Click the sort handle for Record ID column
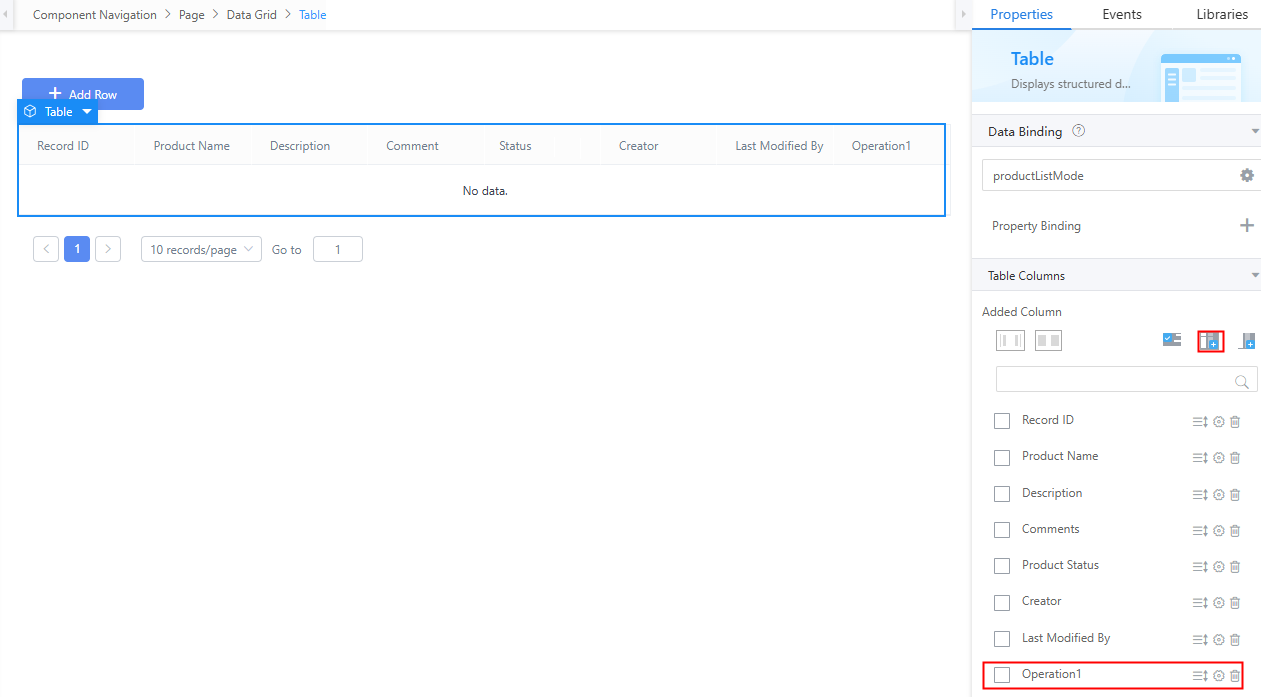1261x697 pixels. (1201, 422)
